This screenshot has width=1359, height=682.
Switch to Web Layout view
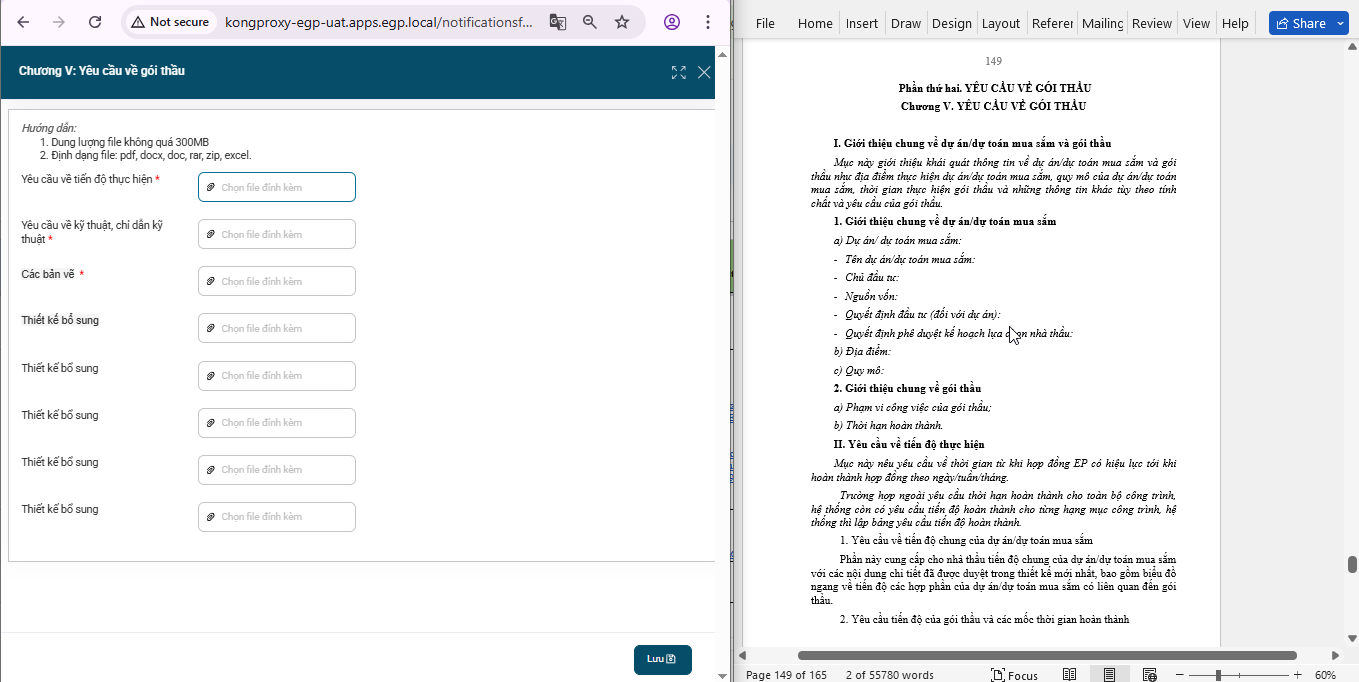click(1150, 675)
